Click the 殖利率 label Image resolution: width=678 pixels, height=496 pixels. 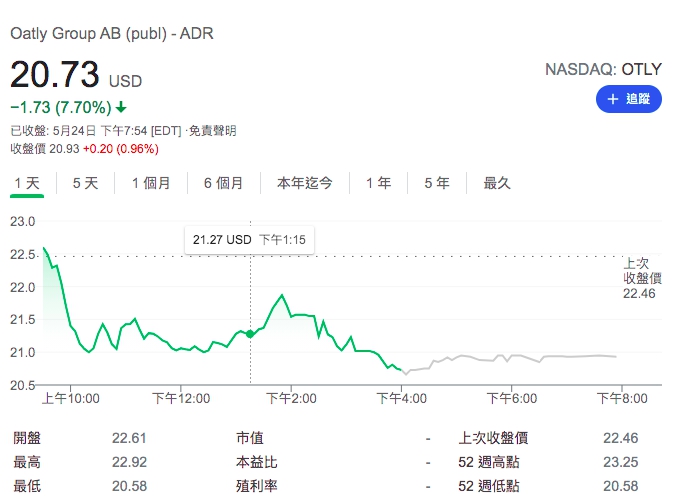(256, 486)
